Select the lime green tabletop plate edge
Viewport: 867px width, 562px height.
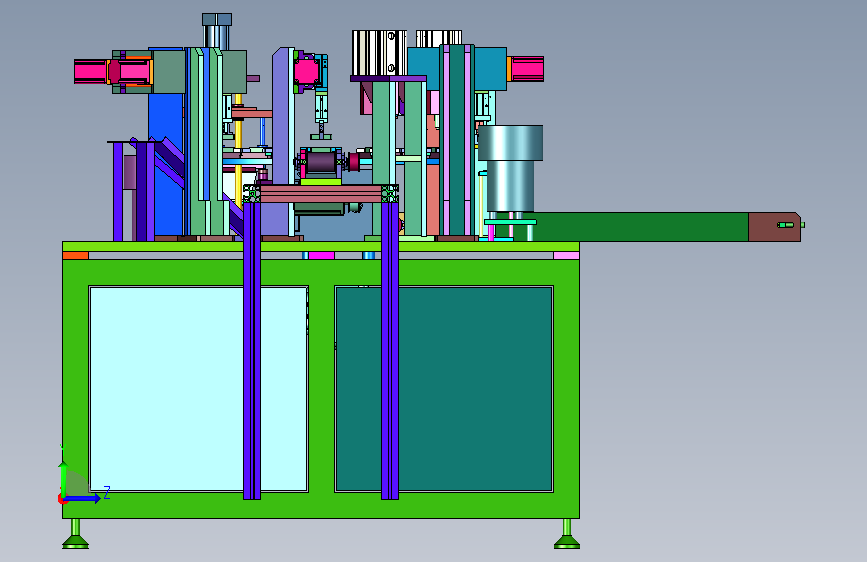[x=321, y=247]
